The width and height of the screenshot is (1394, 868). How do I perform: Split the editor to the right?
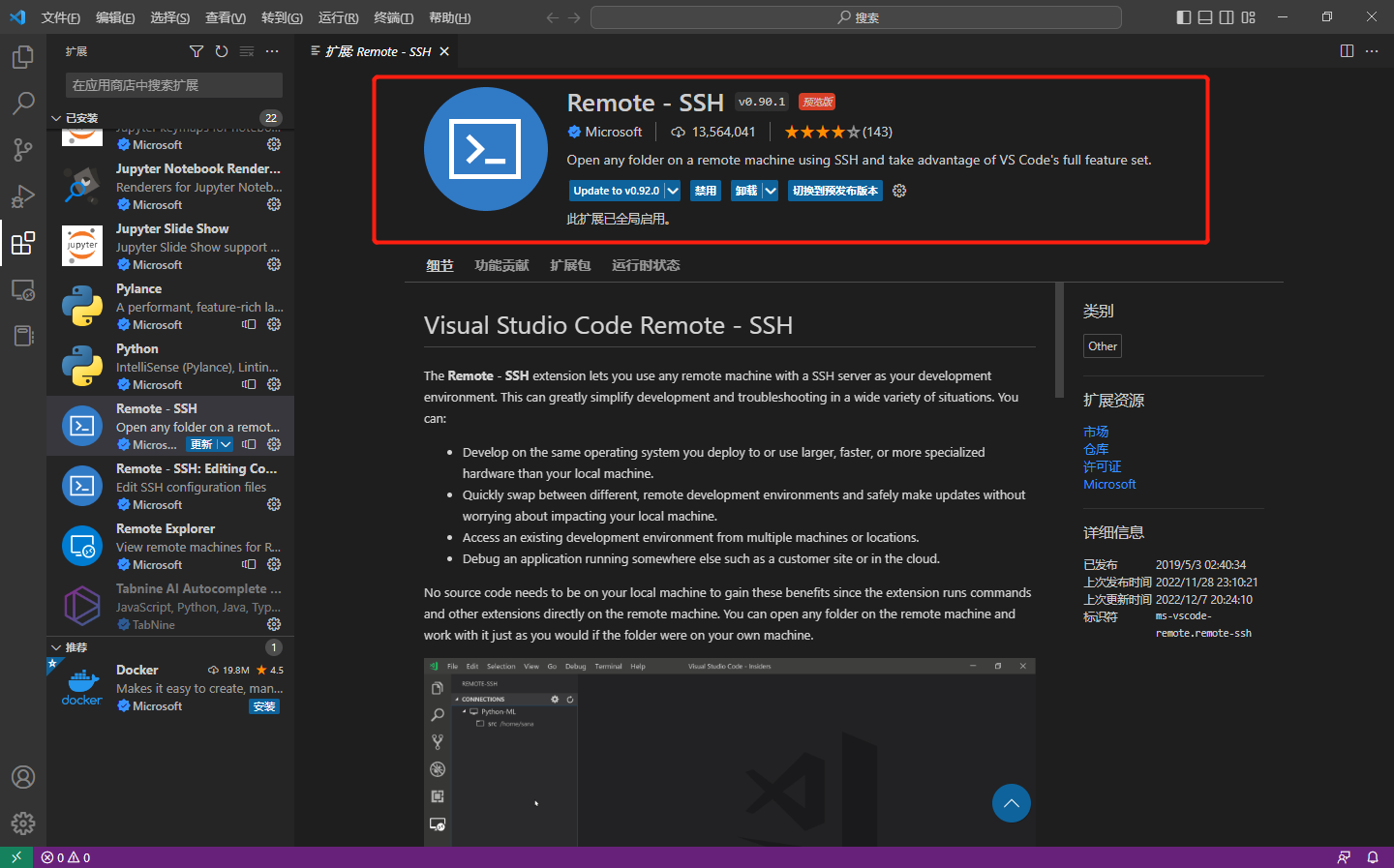pyautogui.click(x=1347, y=51)
